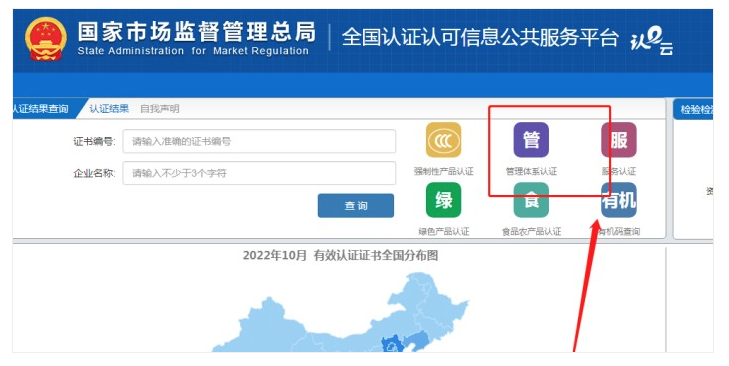Select the blue 有机 有机码查询 icon

[619, 200]
